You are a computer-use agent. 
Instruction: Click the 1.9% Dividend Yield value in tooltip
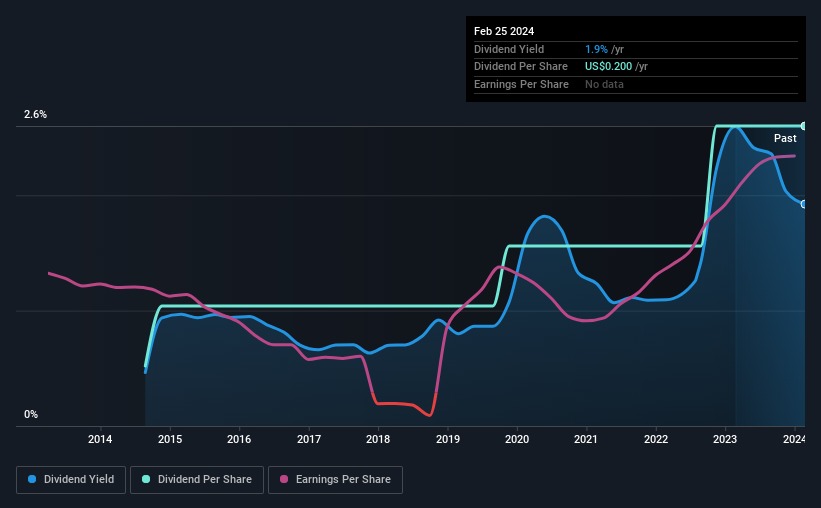click(596, 49)
